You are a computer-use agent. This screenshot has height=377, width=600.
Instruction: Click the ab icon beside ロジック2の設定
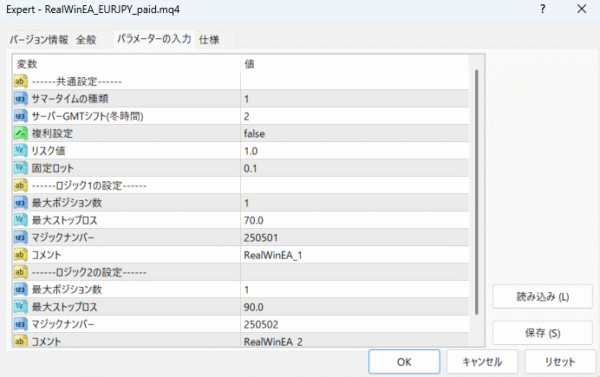[x=20, y=272]
